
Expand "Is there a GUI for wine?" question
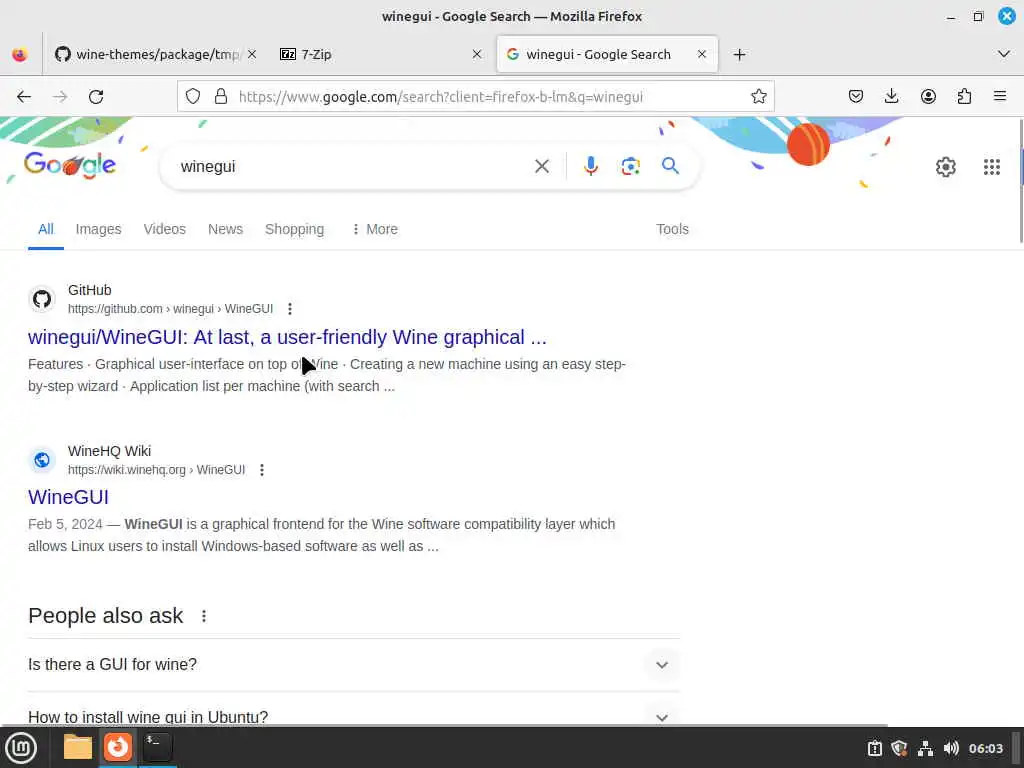353,664
